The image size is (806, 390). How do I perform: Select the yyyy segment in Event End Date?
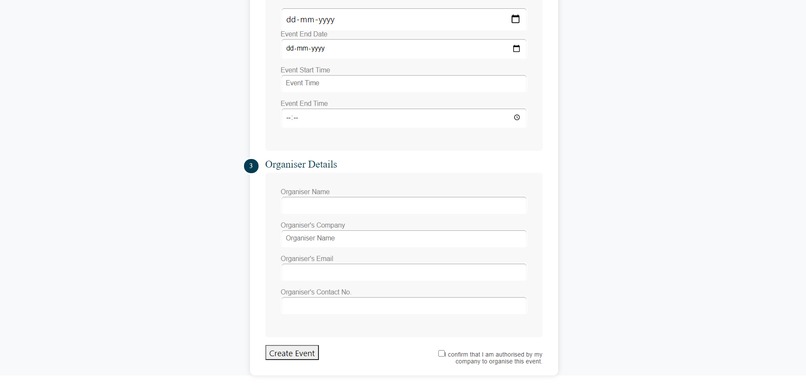click(x=318, y=48)
